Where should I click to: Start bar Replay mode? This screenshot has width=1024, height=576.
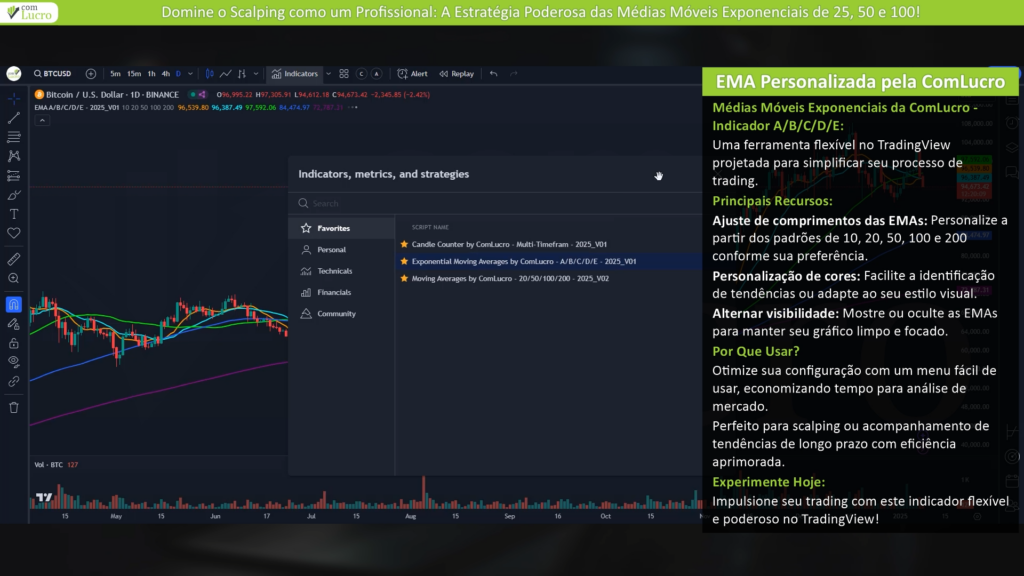(456, 74)
